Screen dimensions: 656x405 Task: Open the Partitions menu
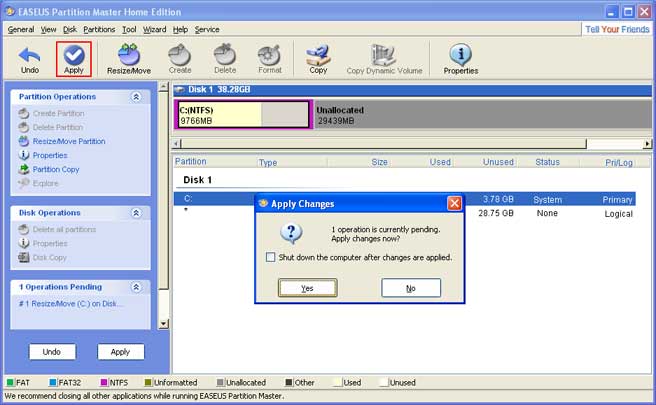[99, 30]
